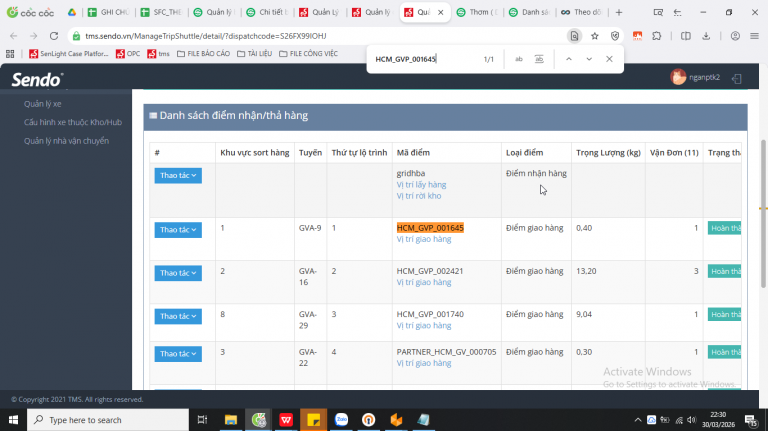Open OPC bookmark
The image size is (768, 431).
coord(128,54)
